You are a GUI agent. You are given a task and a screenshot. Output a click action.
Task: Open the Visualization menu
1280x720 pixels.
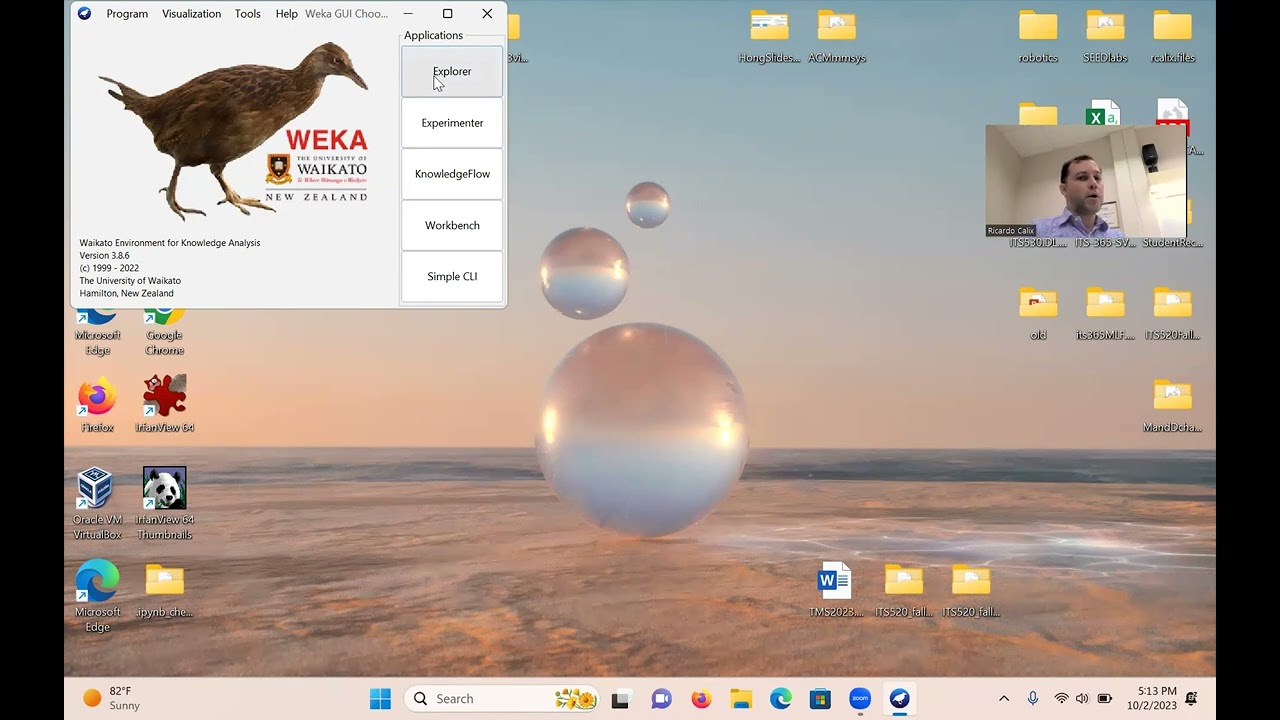click(x=192, y=14)
